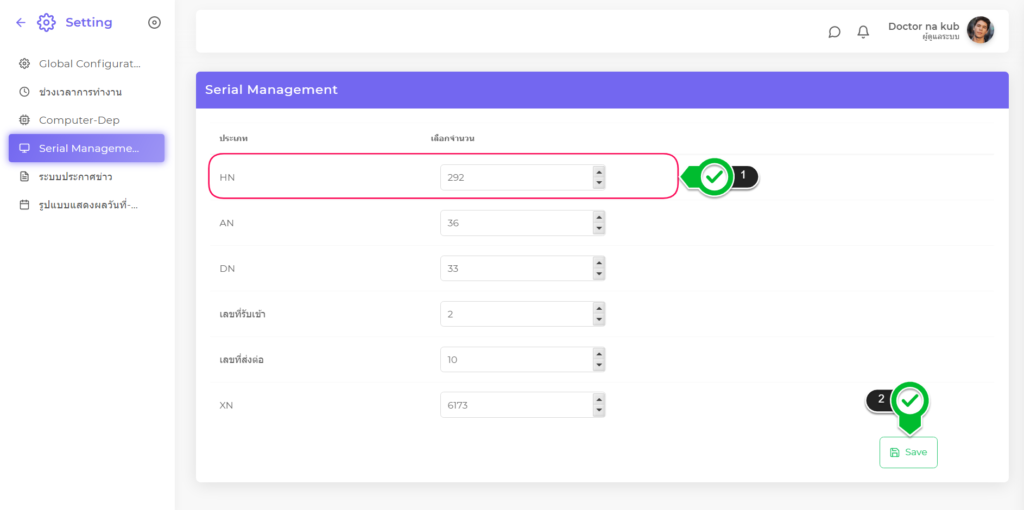The height and width of the screenshot is (510, 1024).
Task: Open the chat message icon in top bar
Action: click(x=834, y=32)
